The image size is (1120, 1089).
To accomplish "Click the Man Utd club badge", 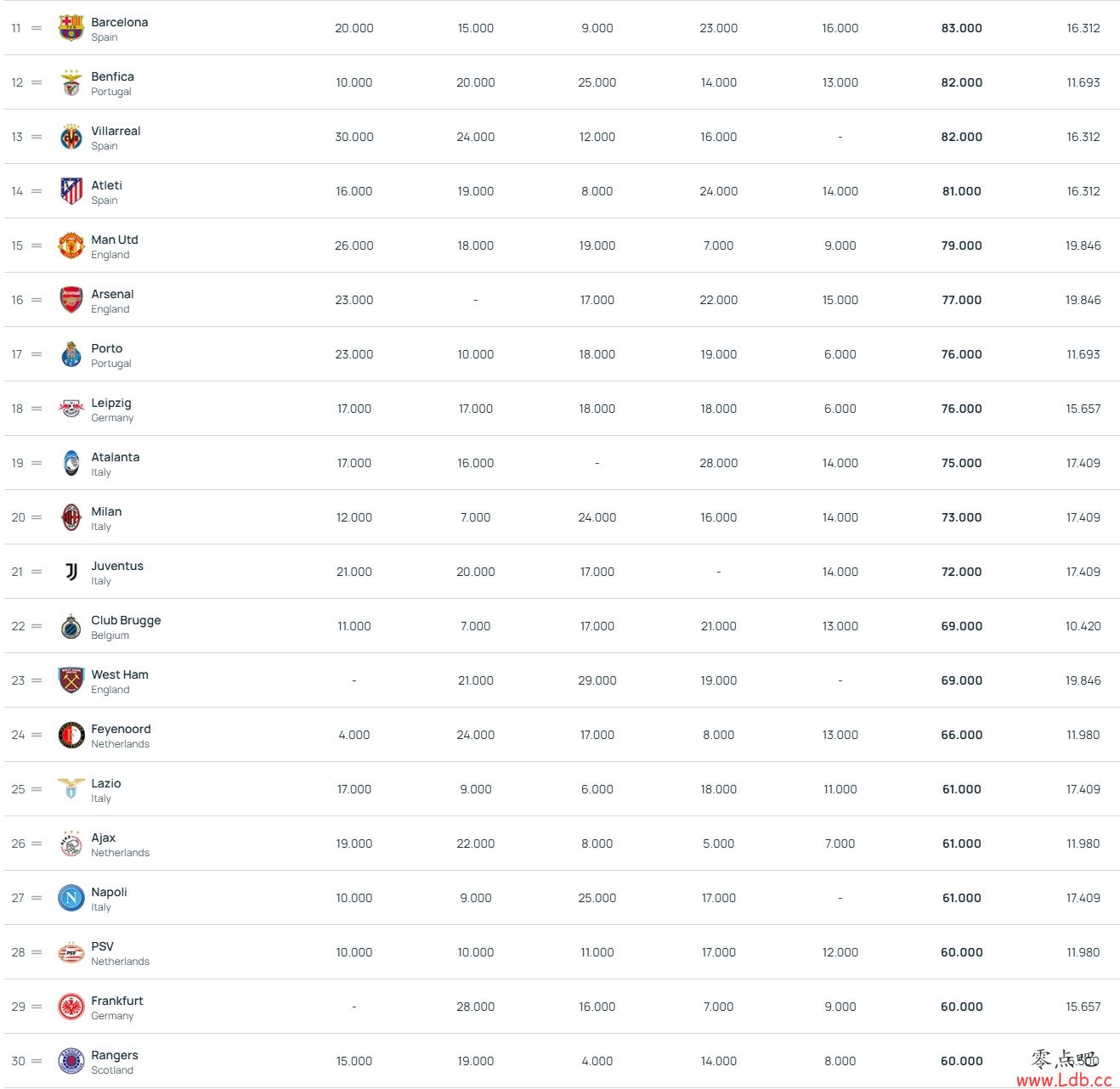I will tap(71, 245).
